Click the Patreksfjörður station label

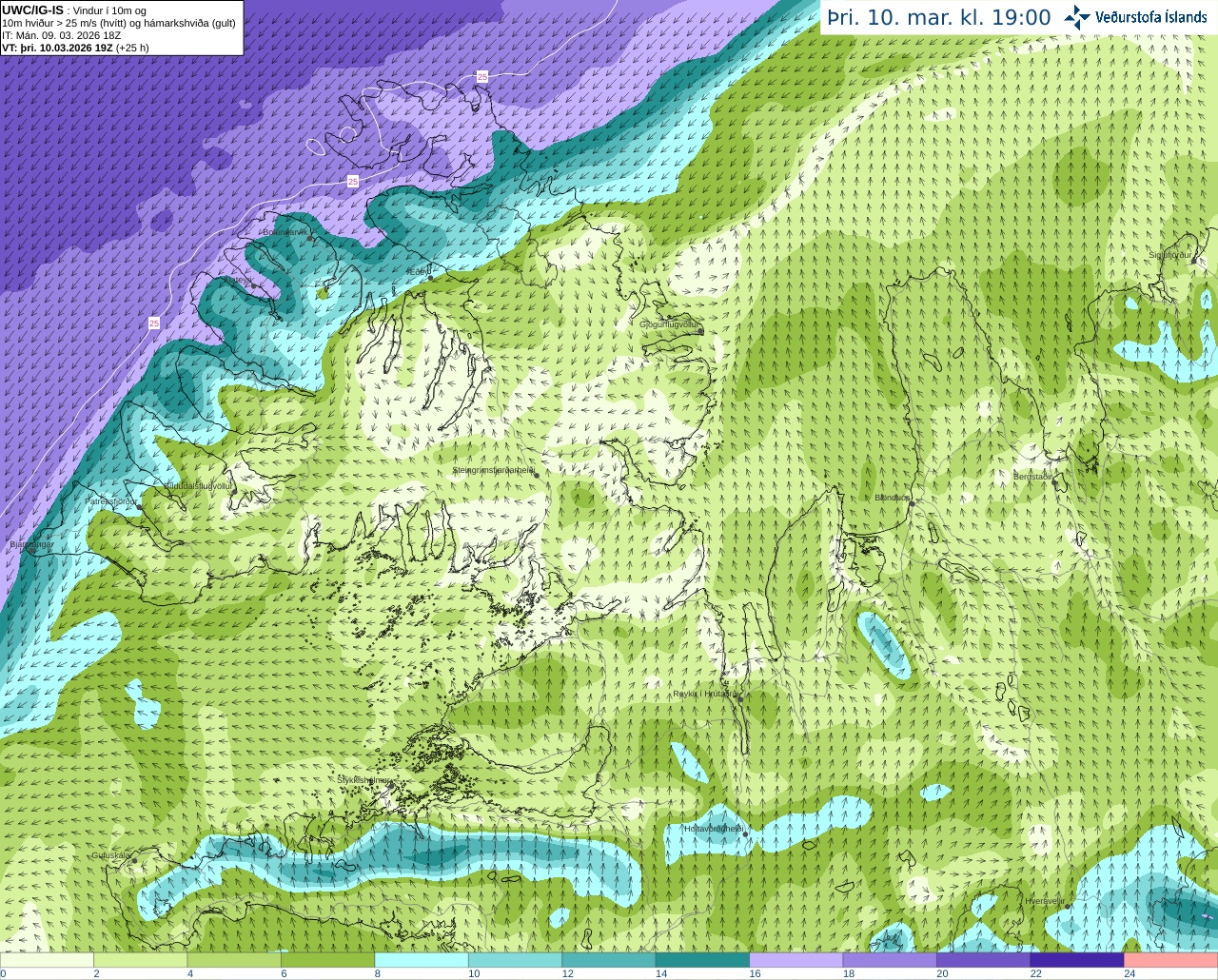coord(111,500)
